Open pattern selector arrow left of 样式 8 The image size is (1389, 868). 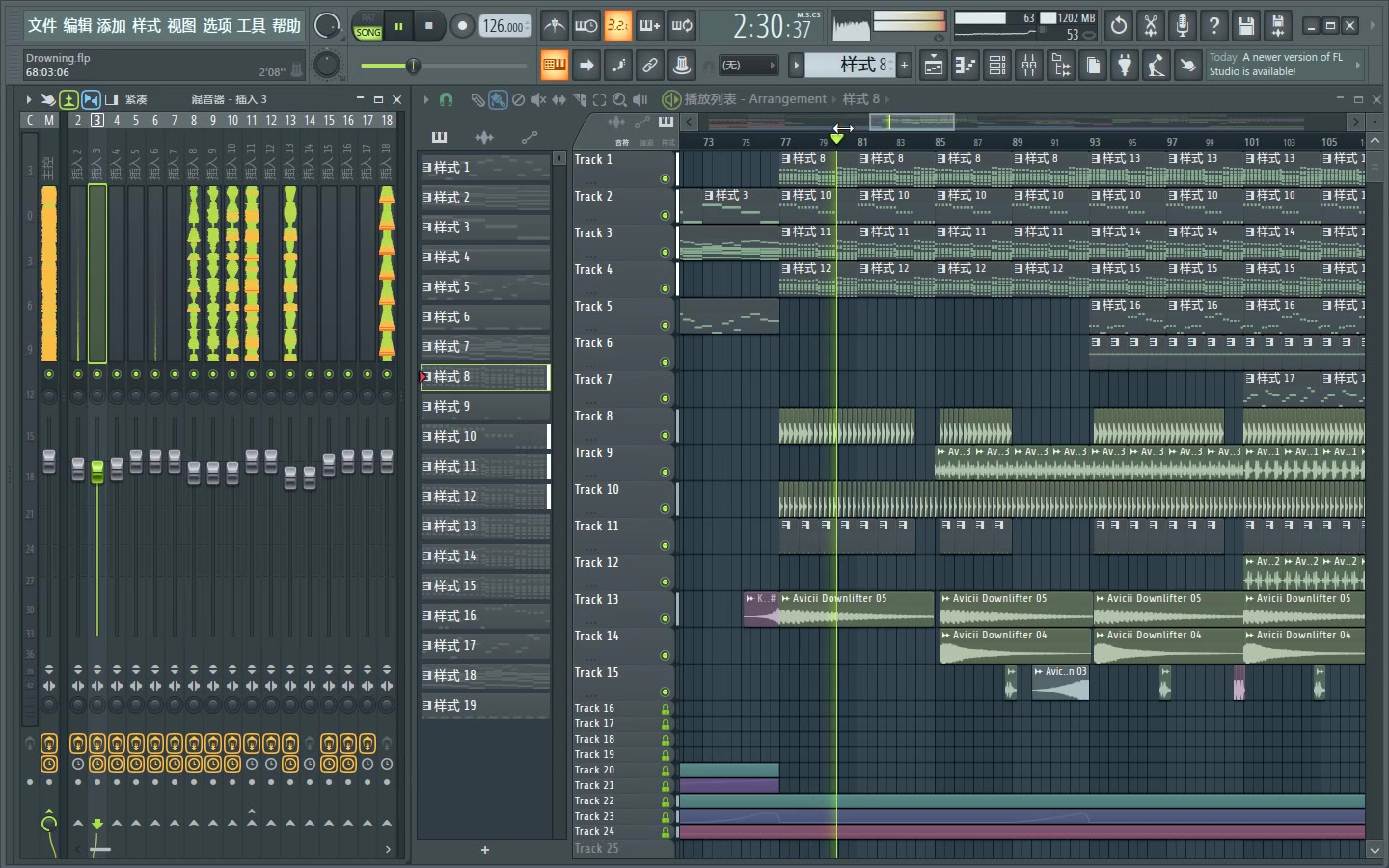pos(796,66)
